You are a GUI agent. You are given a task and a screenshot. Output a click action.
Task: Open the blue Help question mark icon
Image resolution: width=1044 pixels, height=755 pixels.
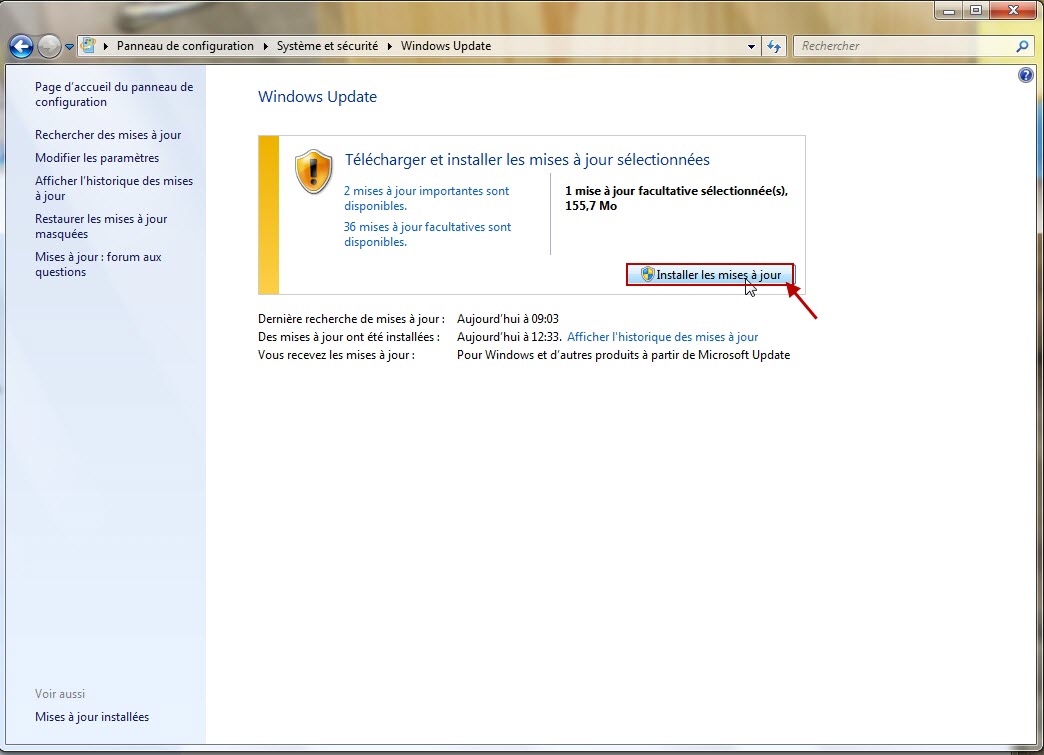(x=1025, y=75)
